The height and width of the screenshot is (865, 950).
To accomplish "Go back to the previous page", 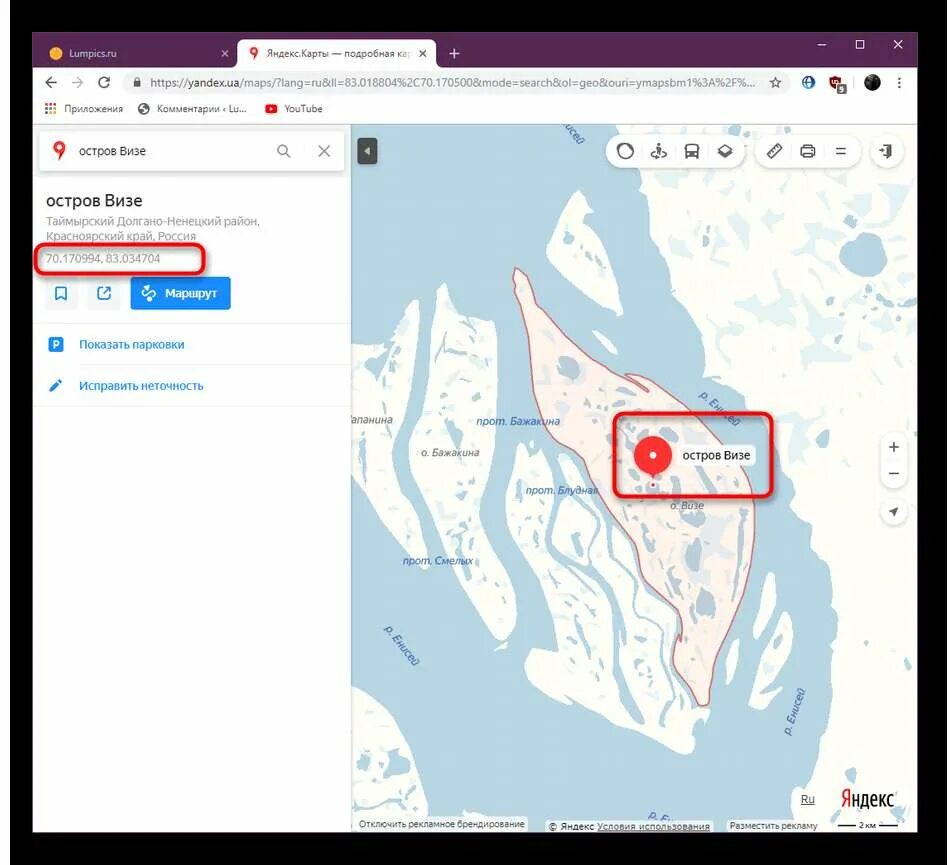I will 51,82.
